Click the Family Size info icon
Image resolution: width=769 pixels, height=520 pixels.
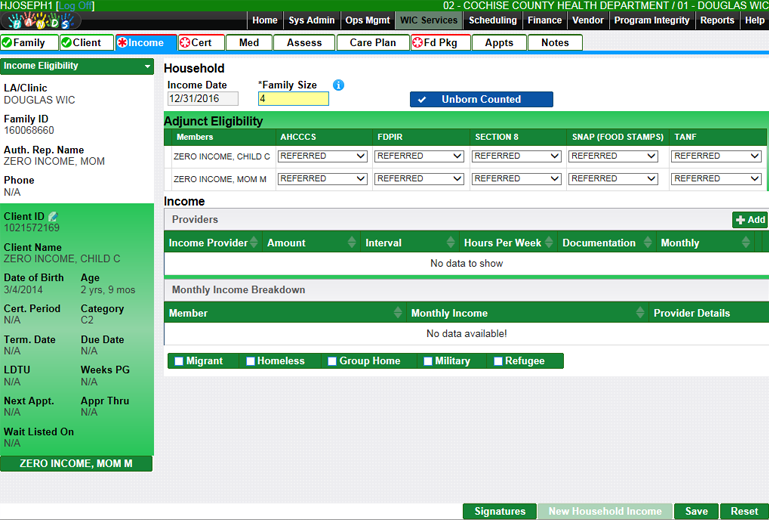[x=338, y=85]
